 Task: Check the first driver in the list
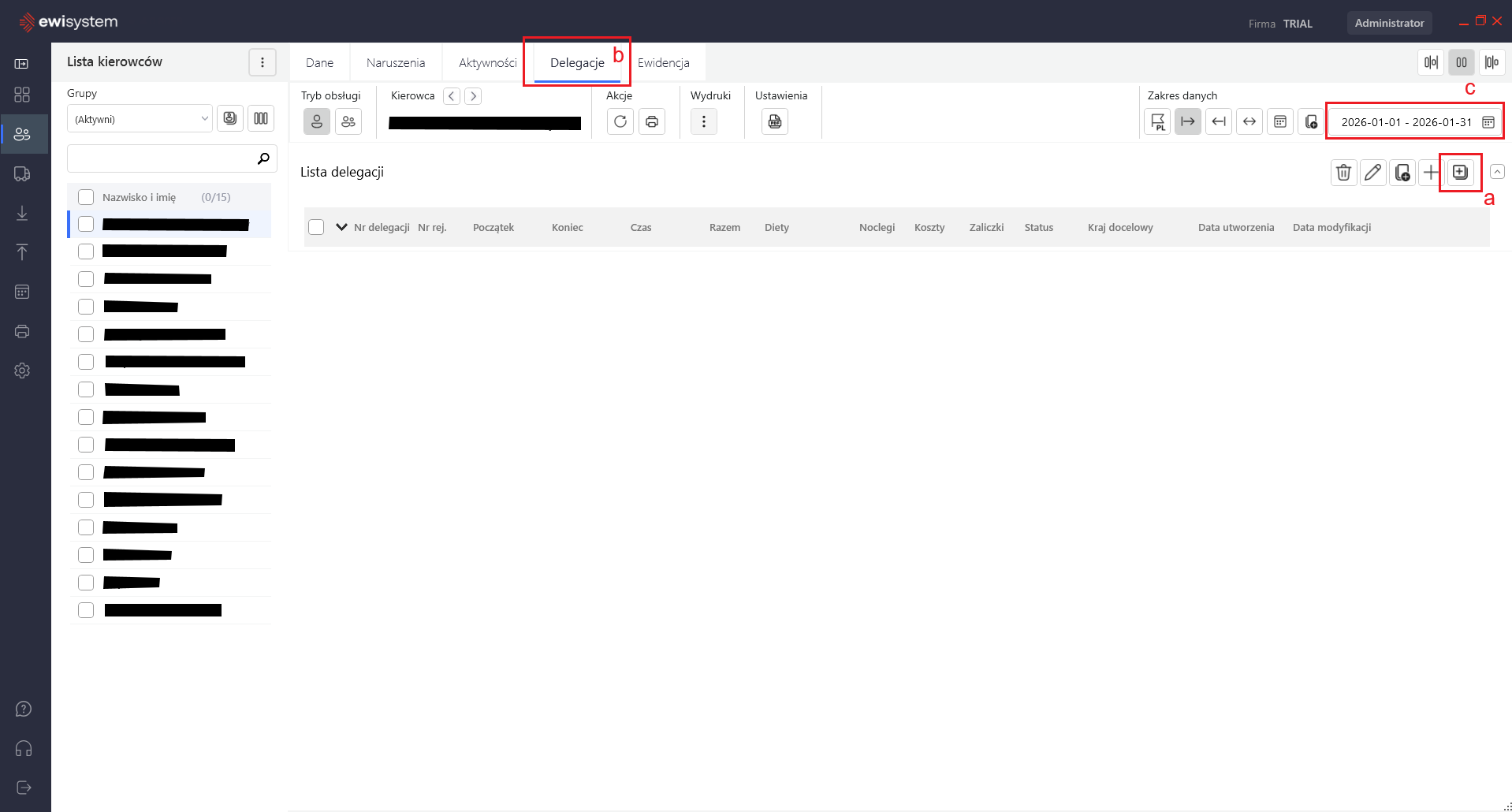(x=86, y=225)
